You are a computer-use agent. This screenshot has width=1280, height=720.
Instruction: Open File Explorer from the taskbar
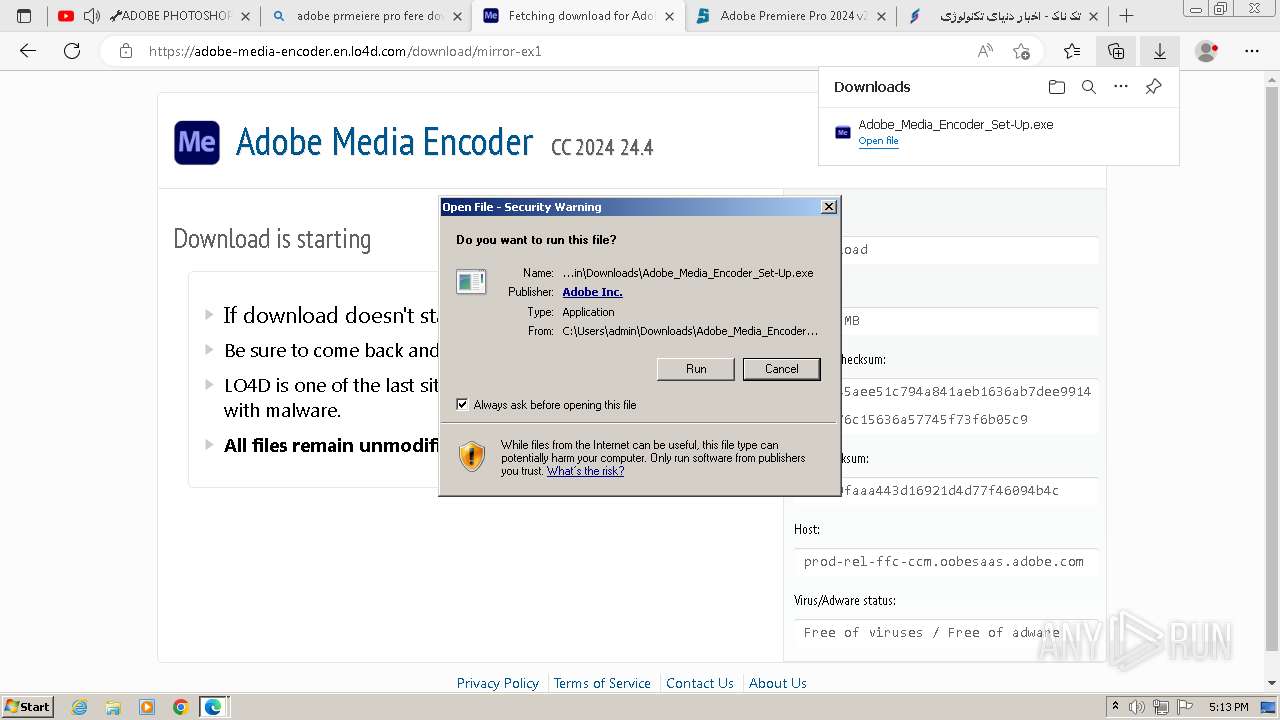point(113,707)
